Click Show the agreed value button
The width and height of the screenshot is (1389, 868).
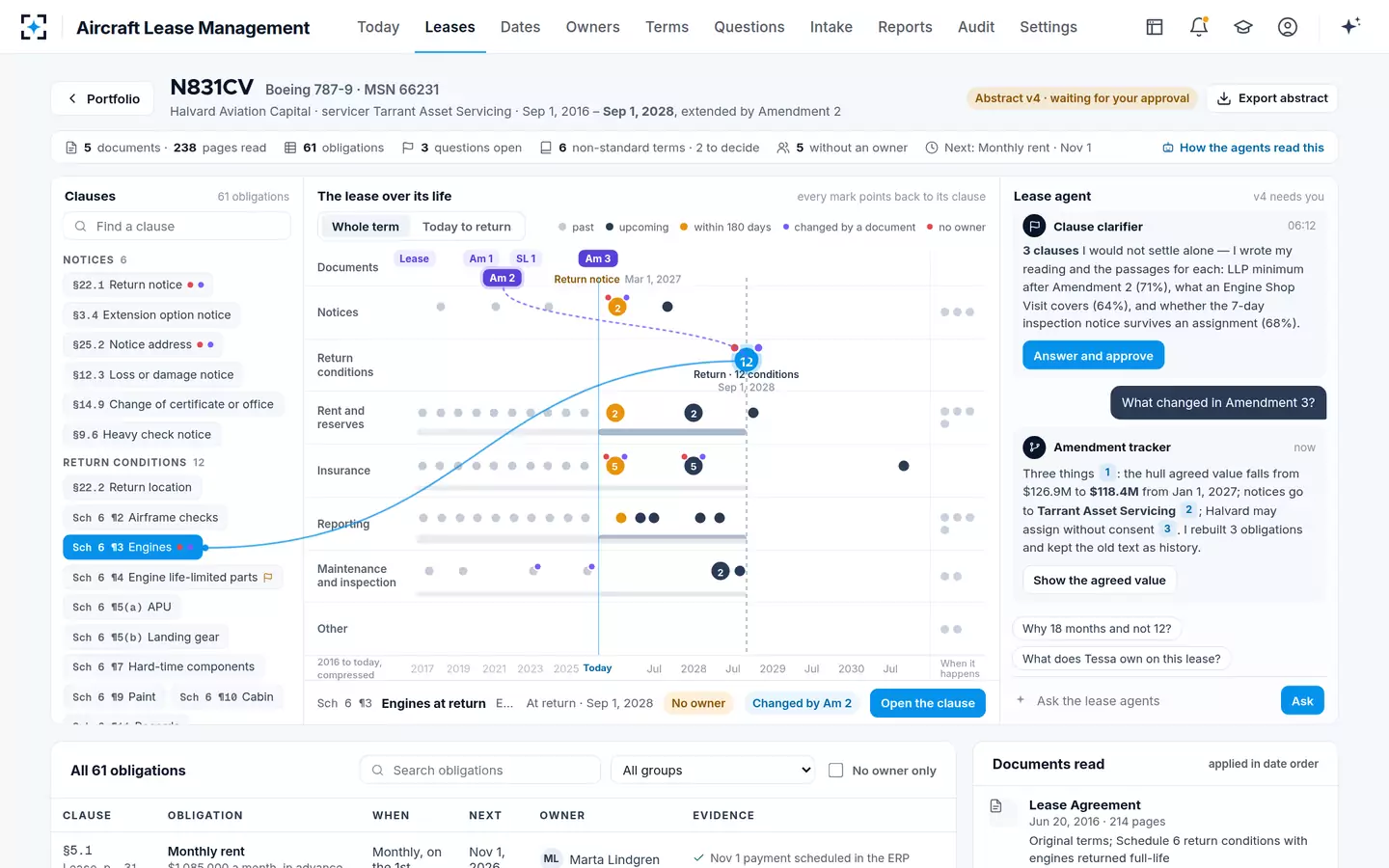tap(1100, 581)
